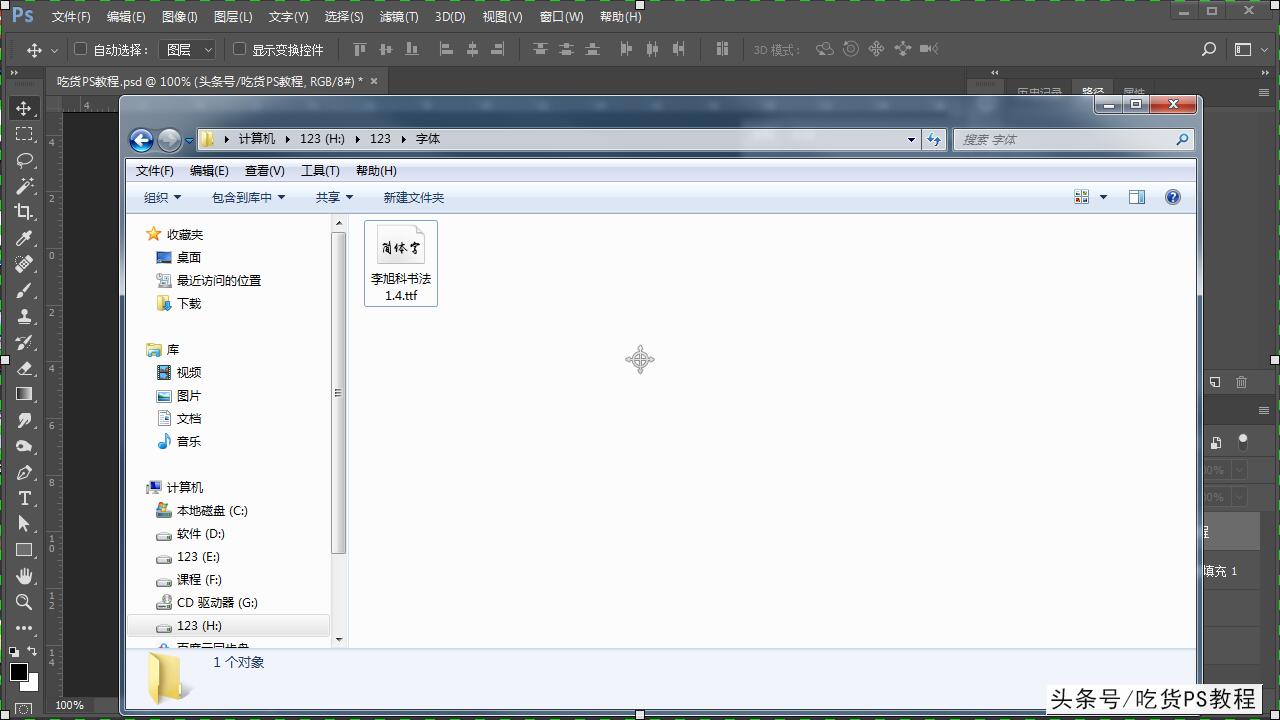Navigate to 123 (H:) in address breadcrumb
The image size is (1280, 720).
point(322,139)
